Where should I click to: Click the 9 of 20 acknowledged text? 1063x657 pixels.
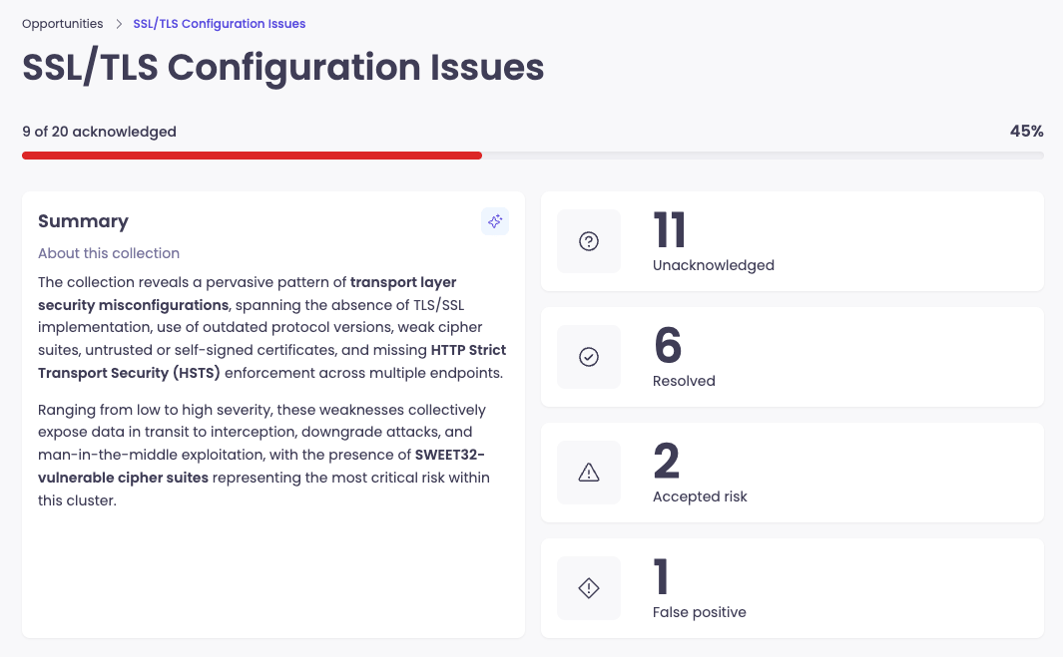[x=99, y=131]
